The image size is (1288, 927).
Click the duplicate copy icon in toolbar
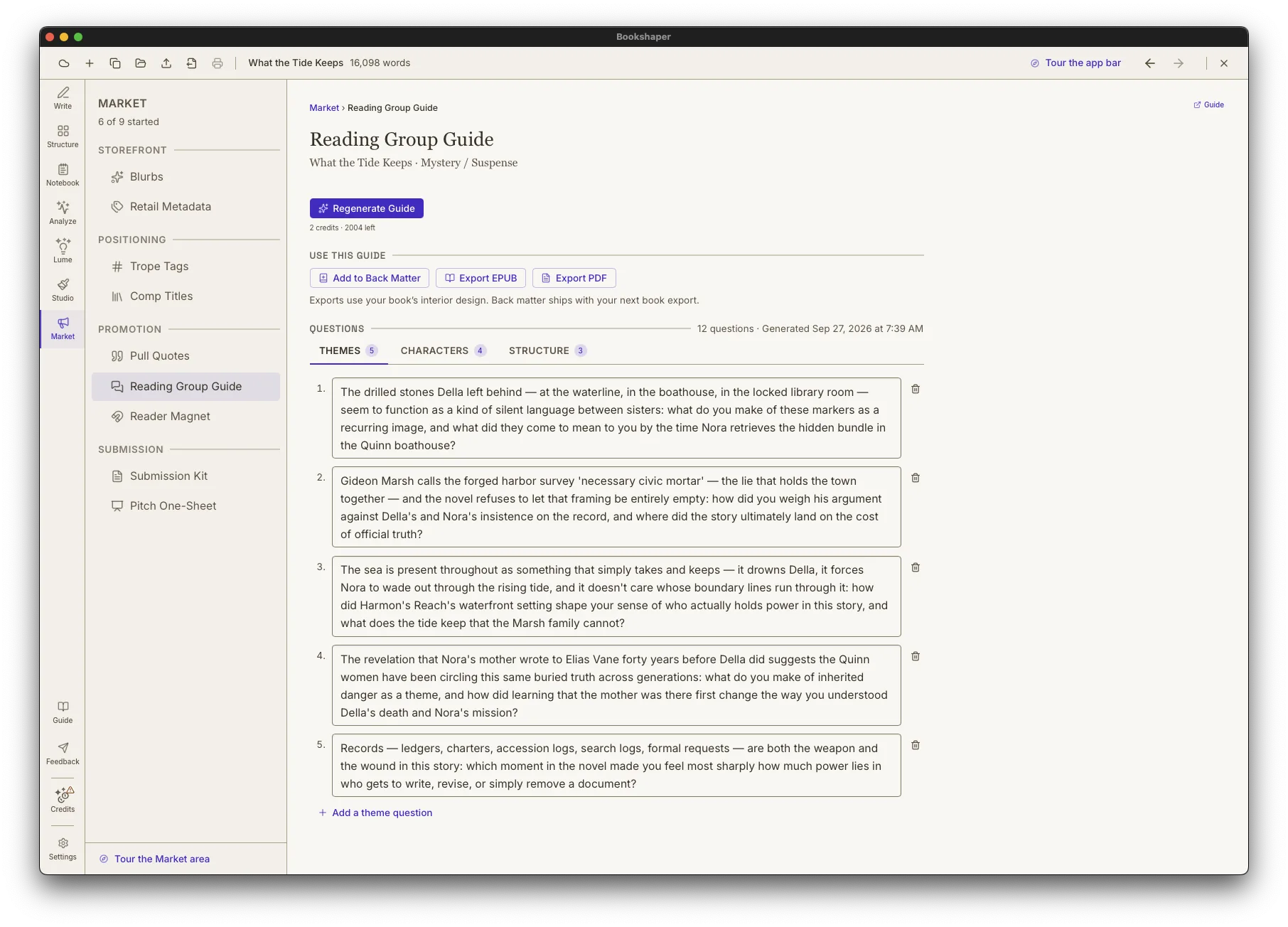click(115, 63)
